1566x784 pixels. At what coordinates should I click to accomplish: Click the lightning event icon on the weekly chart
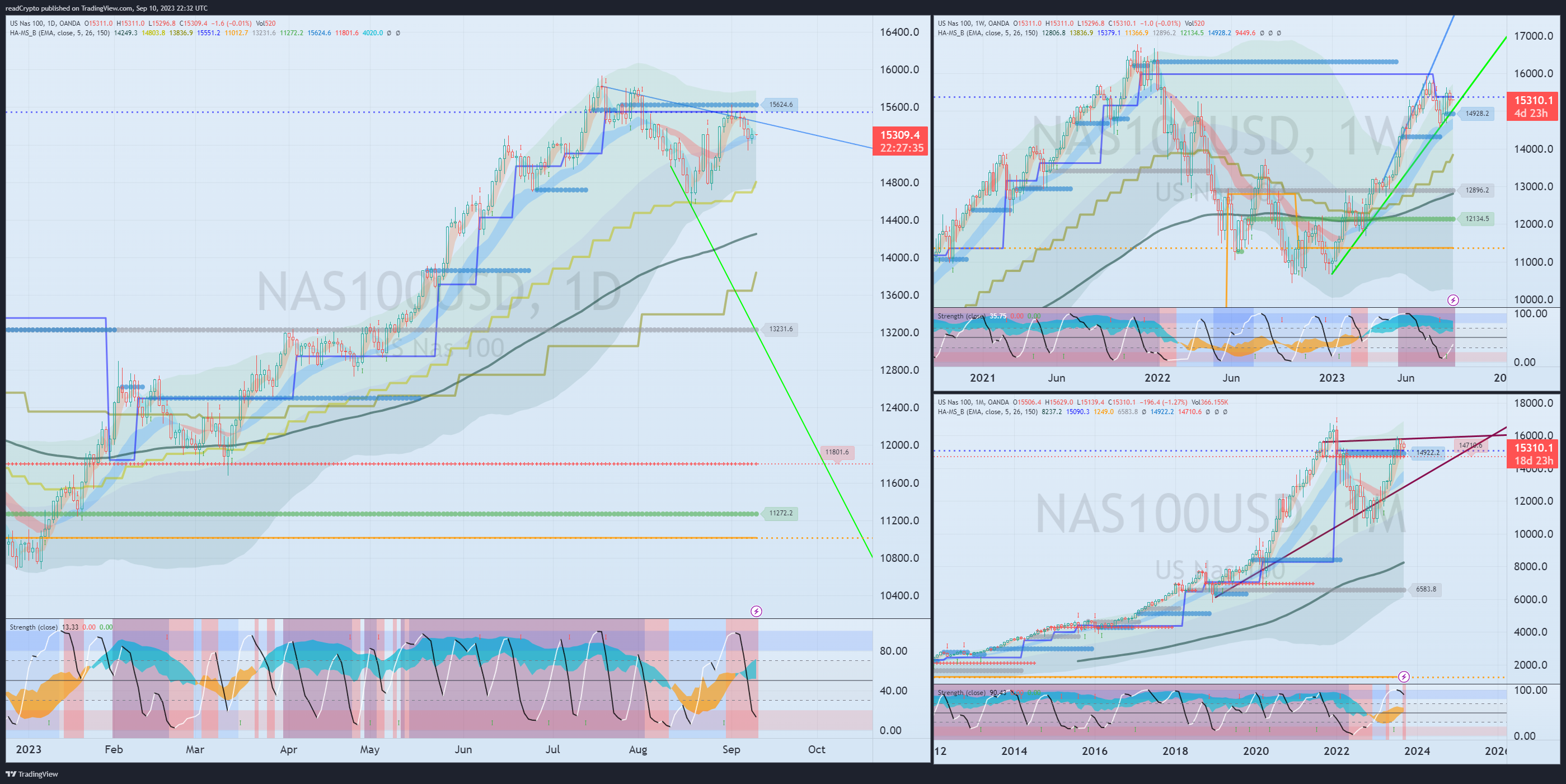coord(1453,301)
